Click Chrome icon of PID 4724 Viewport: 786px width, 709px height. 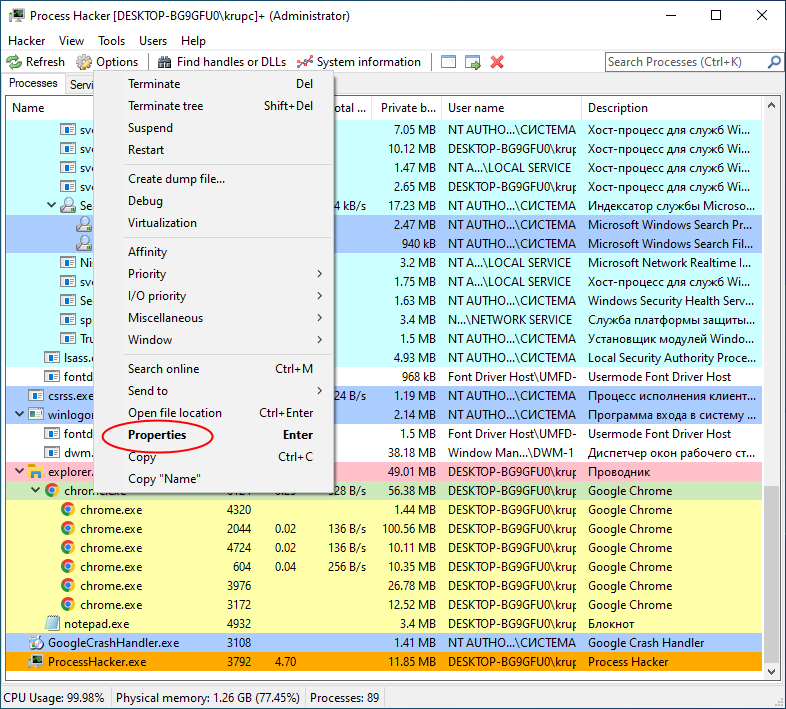click(68, 548)
